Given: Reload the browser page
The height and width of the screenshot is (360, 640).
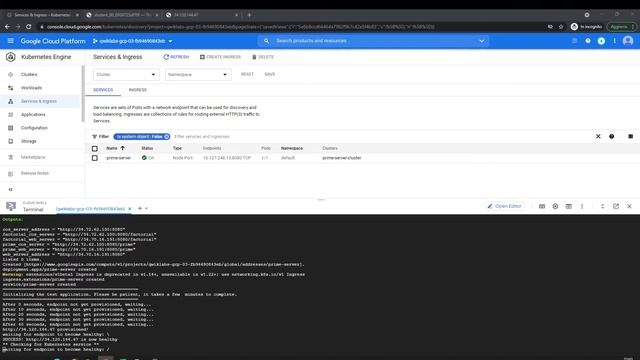Looking at the screenshot, I should click(x=29, y=27).
